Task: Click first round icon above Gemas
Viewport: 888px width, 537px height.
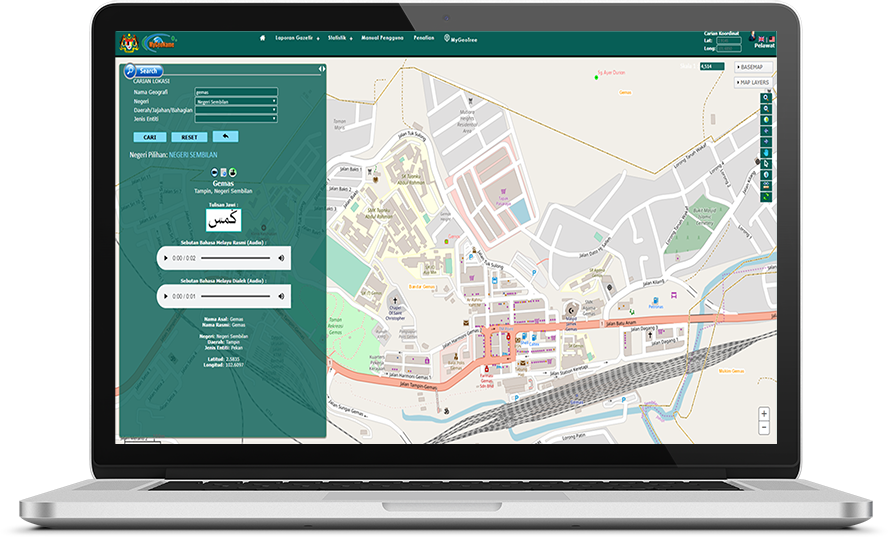Action: pyautogui.click(x=214, y=172)
